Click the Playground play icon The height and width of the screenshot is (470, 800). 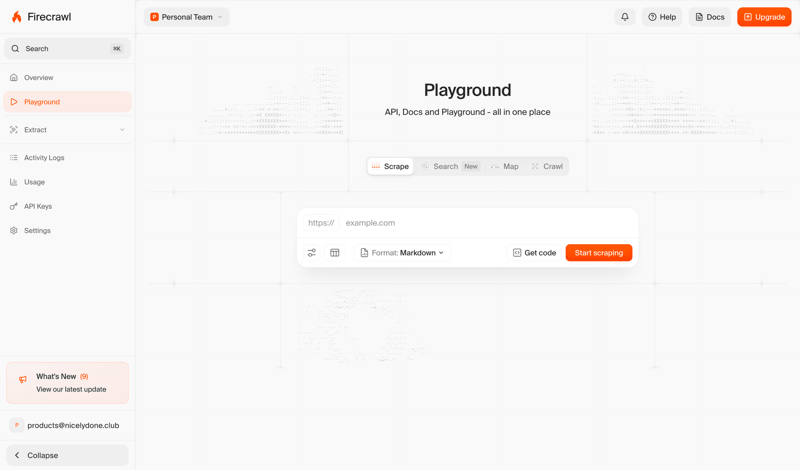click(x=14, y=102)
